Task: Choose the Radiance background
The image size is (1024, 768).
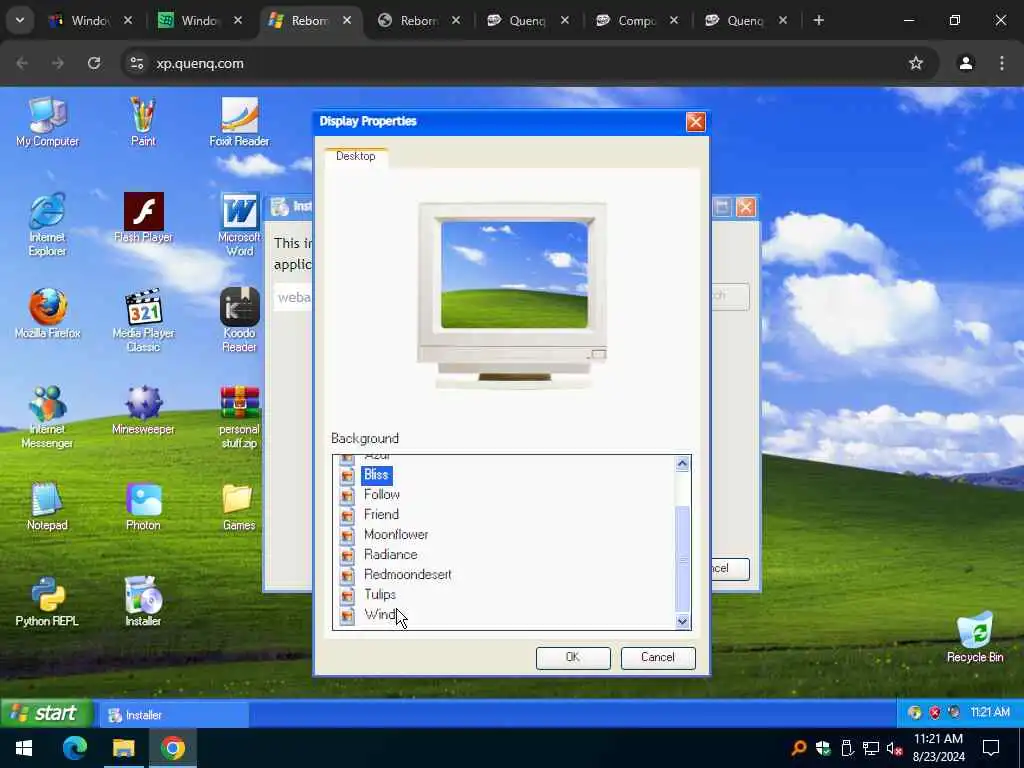Action: (391, 554)
